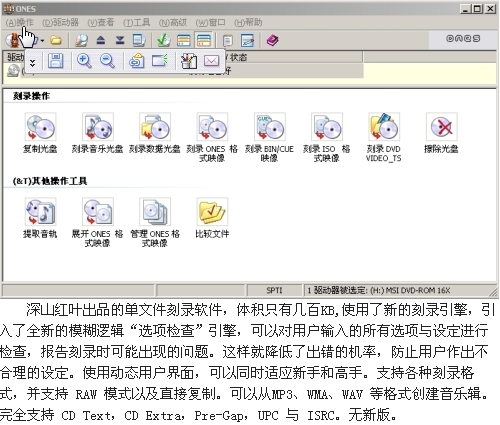Click the green checkmark disc toolbar icon
Screen dimensions: 500x425
click(x=163, y=41)
